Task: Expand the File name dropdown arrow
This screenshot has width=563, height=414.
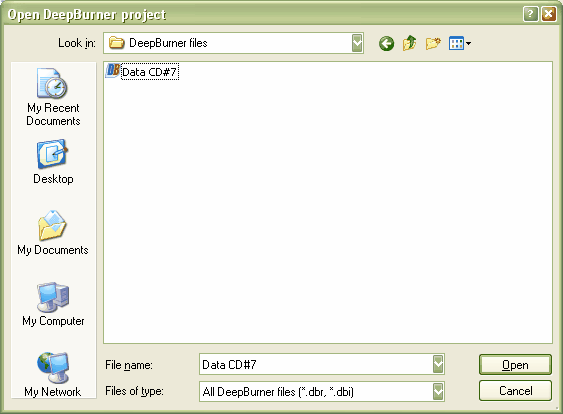Action: pos(438,364)
